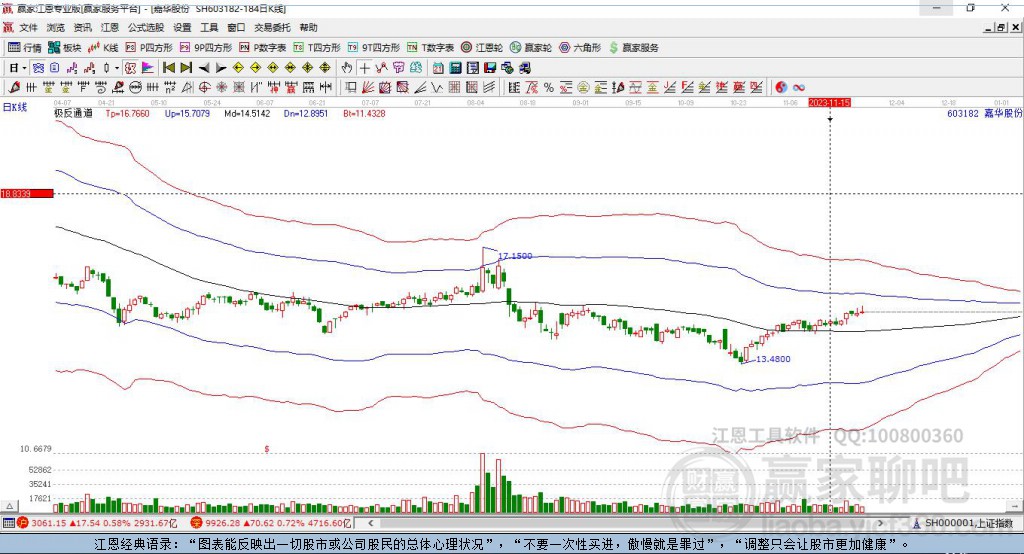Screen dimensions: 1024x554
Task: Click the first yellow diamond arrow icon
Action: click(238, 68)
